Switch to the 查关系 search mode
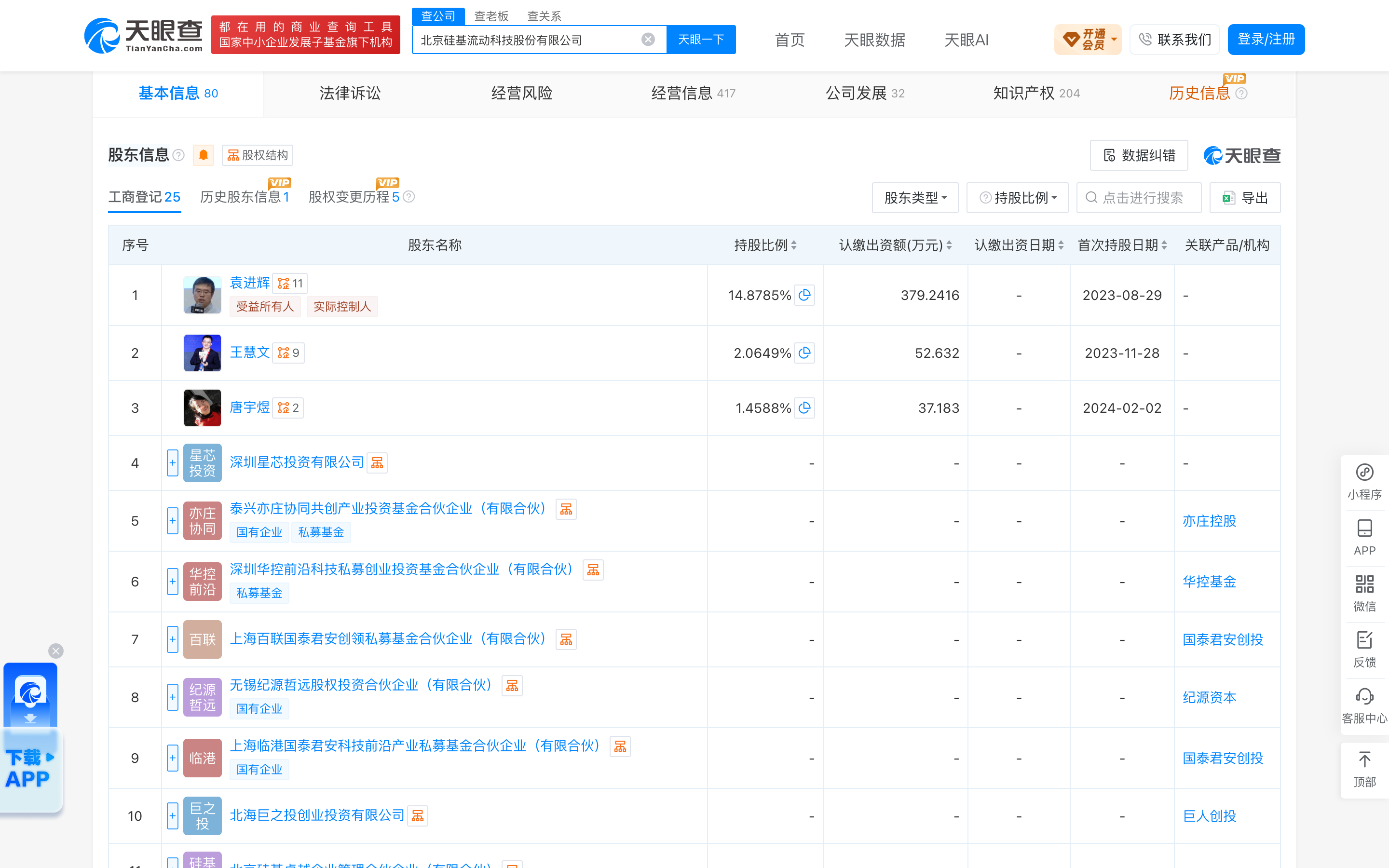Image resolution: width=1389 pixels, height=868 pixels. pyautogui.click(x=544, y=16)
